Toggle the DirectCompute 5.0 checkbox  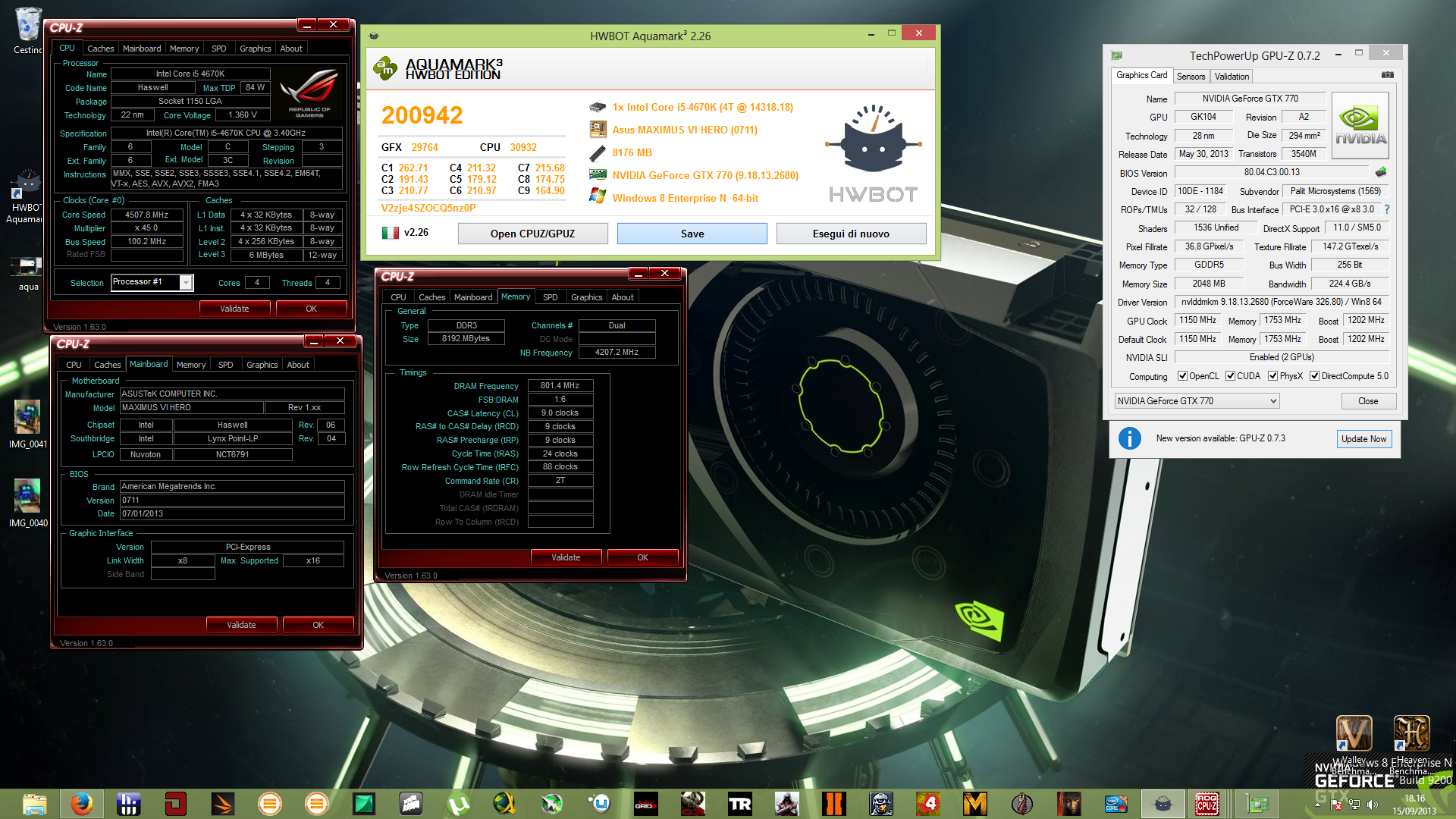(x=1315, y=376)
